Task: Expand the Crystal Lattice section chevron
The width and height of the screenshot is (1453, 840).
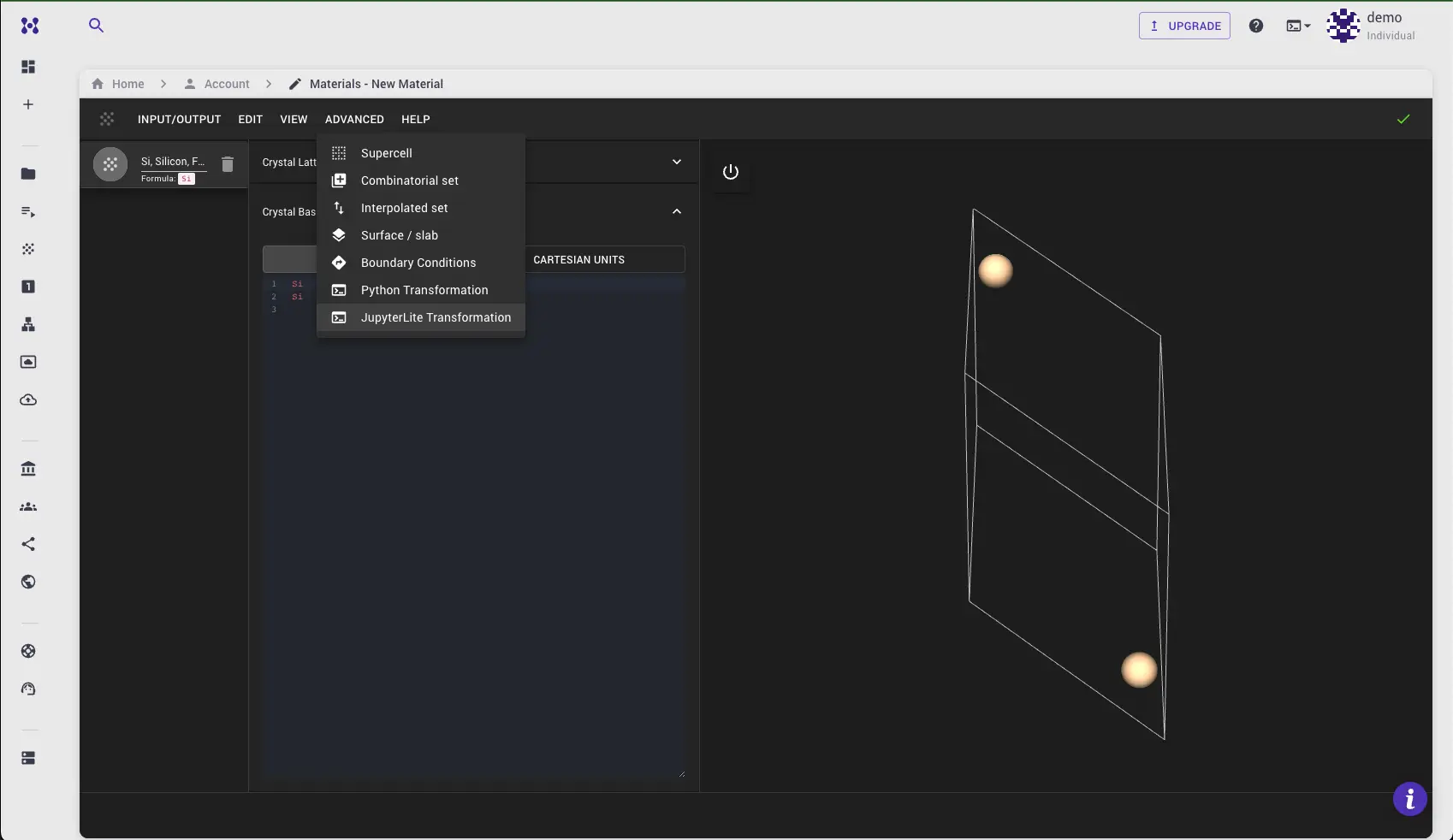Action: tap(676, 162)
